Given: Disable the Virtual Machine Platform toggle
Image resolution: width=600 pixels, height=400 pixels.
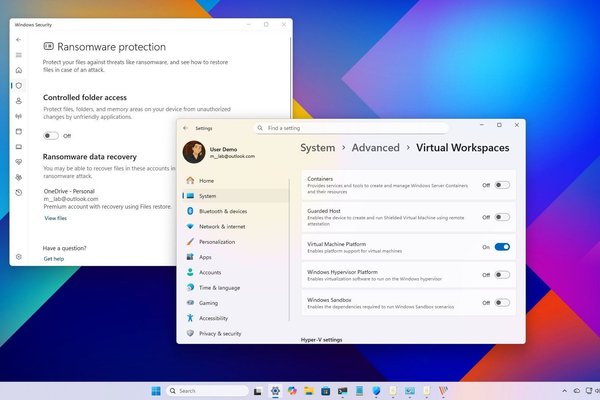Looking at the screenshot, I should [x=502, y=247].
